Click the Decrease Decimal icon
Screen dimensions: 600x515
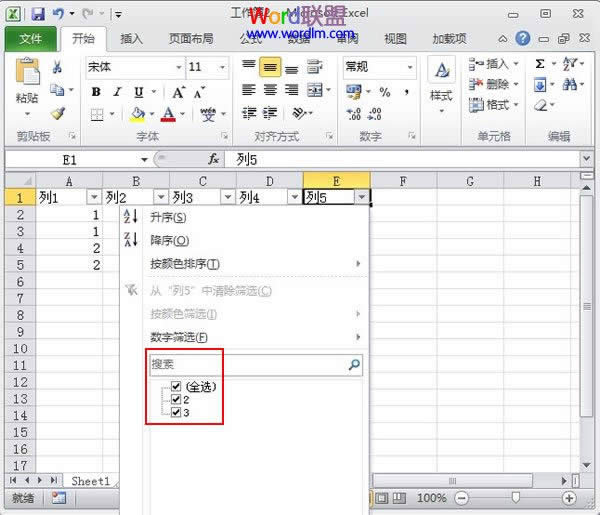point(374,114)
